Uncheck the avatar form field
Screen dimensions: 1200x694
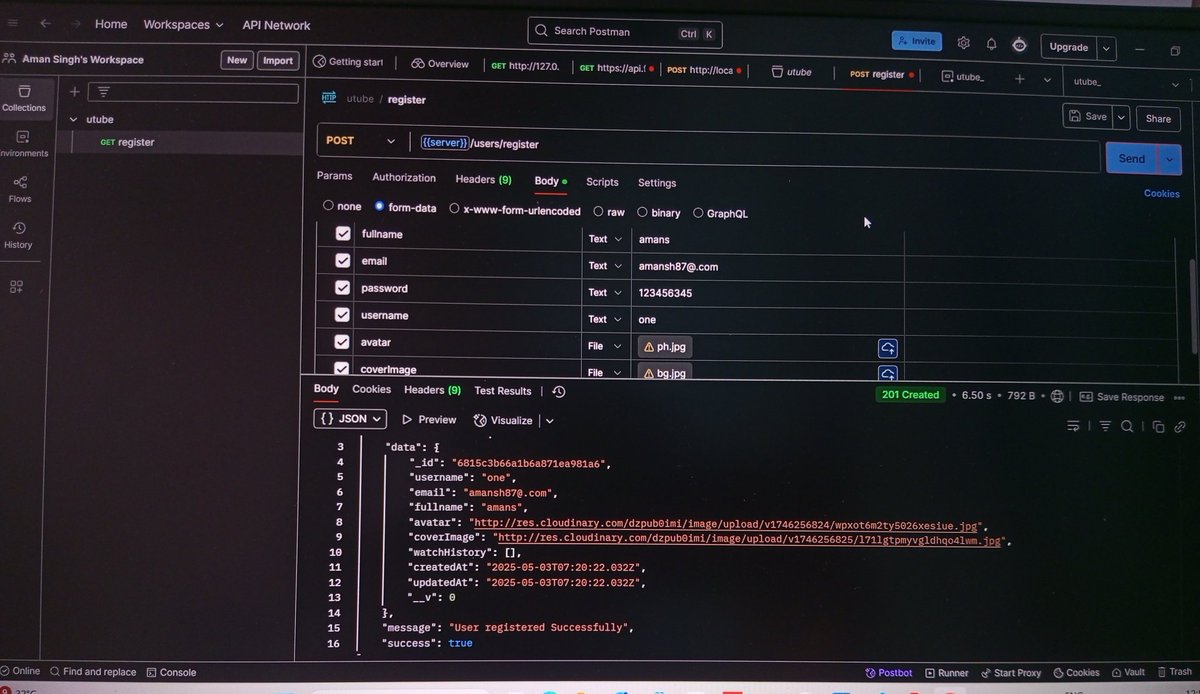tap(343, 343)
